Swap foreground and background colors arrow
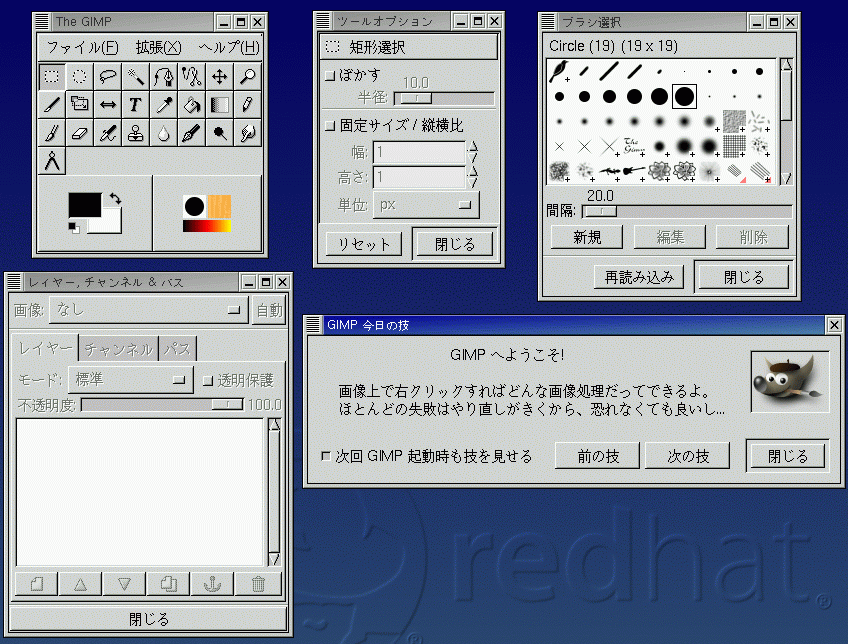The width and height of the screenshot is (848, 644). point(115,198)
